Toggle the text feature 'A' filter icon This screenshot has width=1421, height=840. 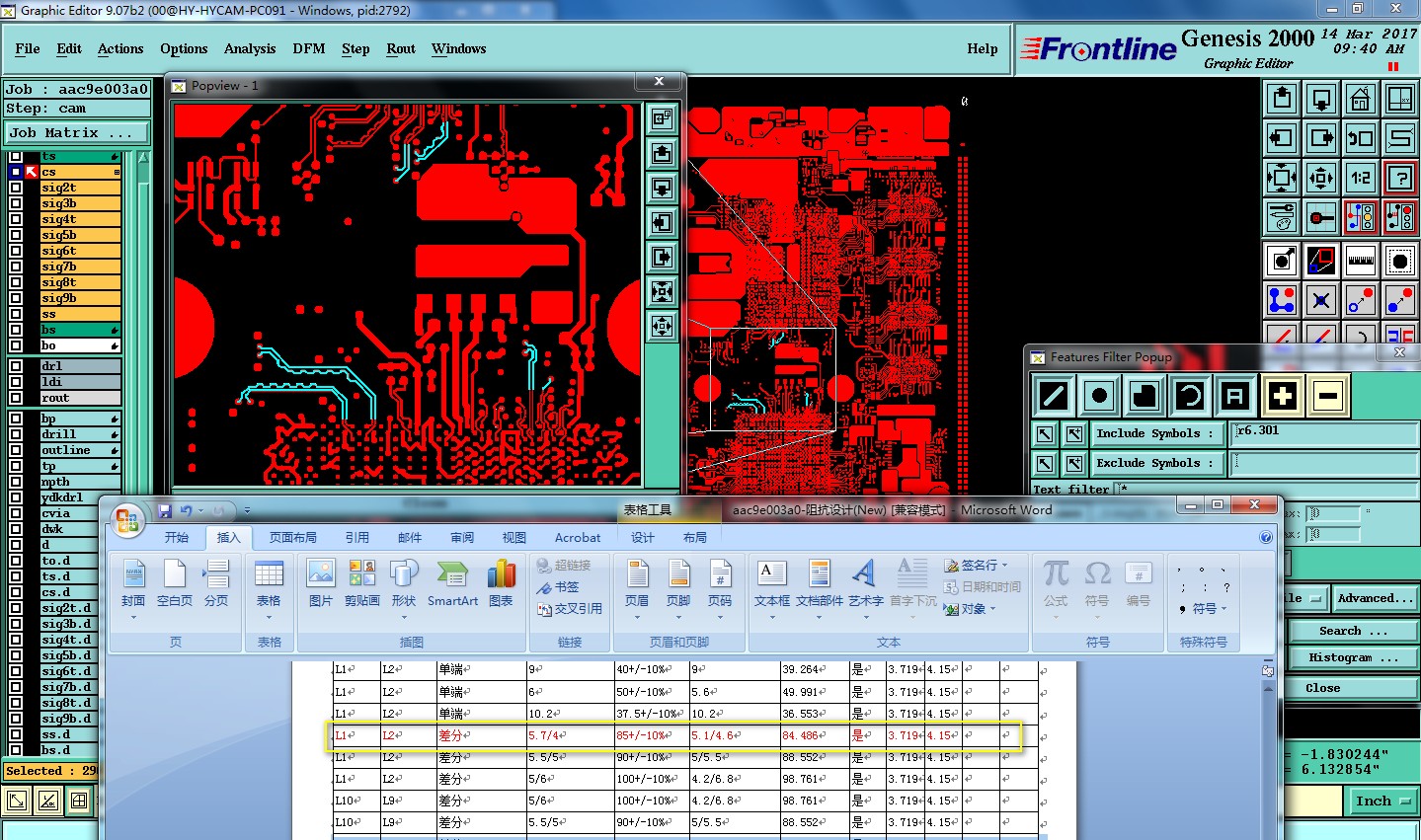[1234, 397]
